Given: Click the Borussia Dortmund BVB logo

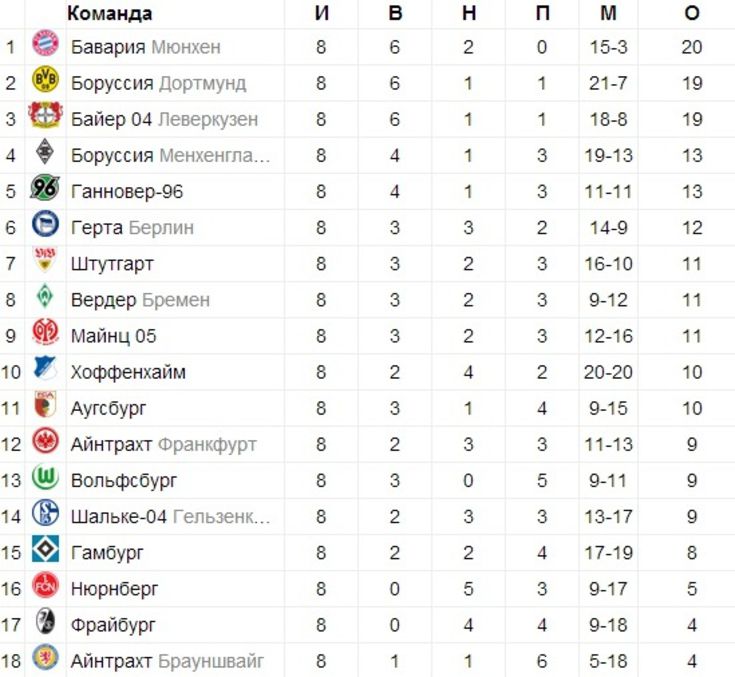Looking at the screenshot, I should click(x=45, y=79).
